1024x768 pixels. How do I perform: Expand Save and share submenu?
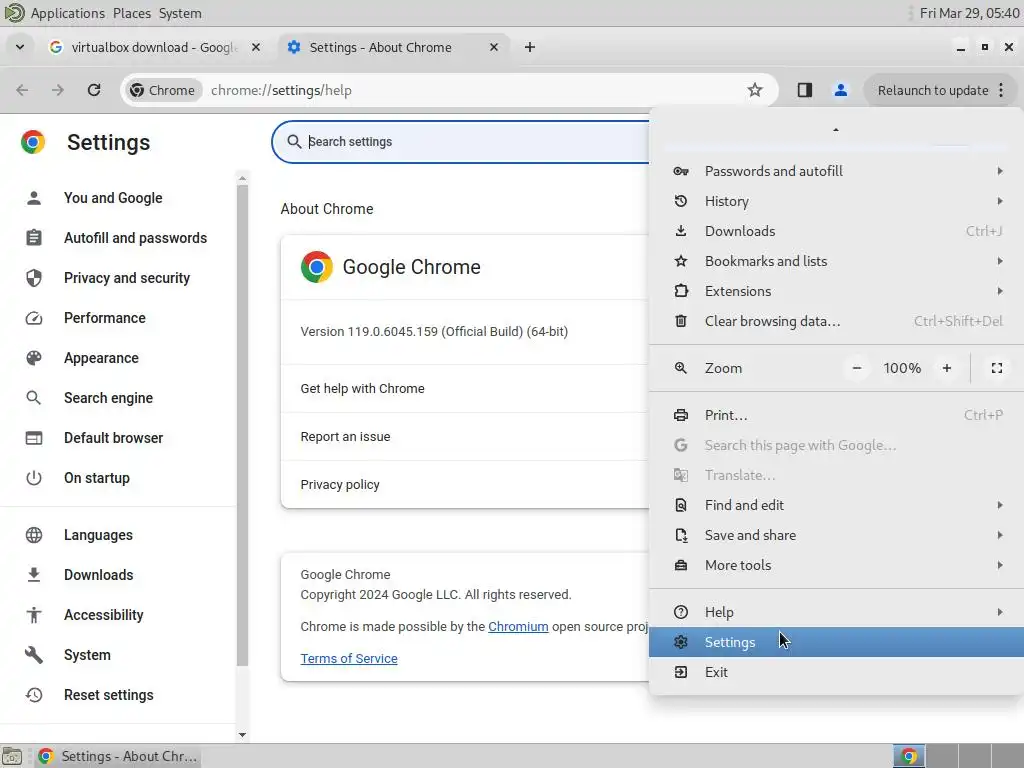pyautogui.click(x=837, y=536)
